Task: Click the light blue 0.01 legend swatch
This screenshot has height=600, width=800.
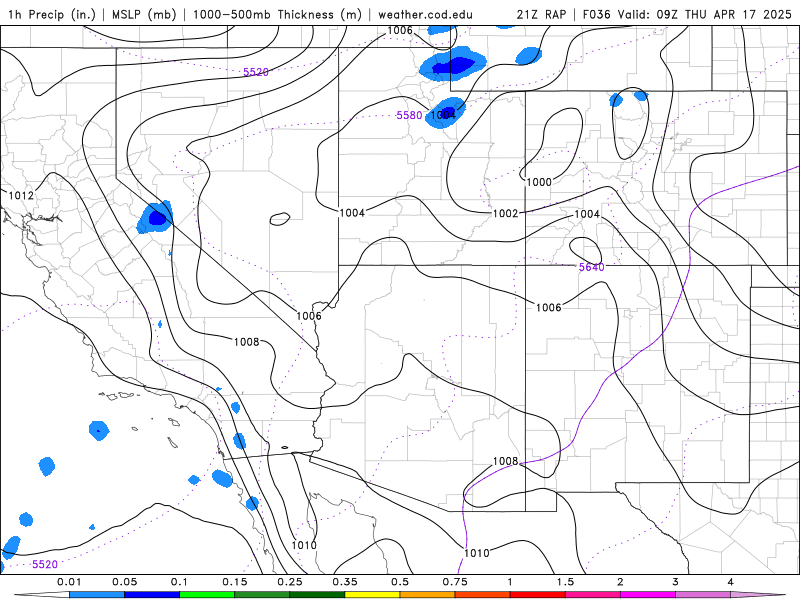Action: click(x=97, y=595)
